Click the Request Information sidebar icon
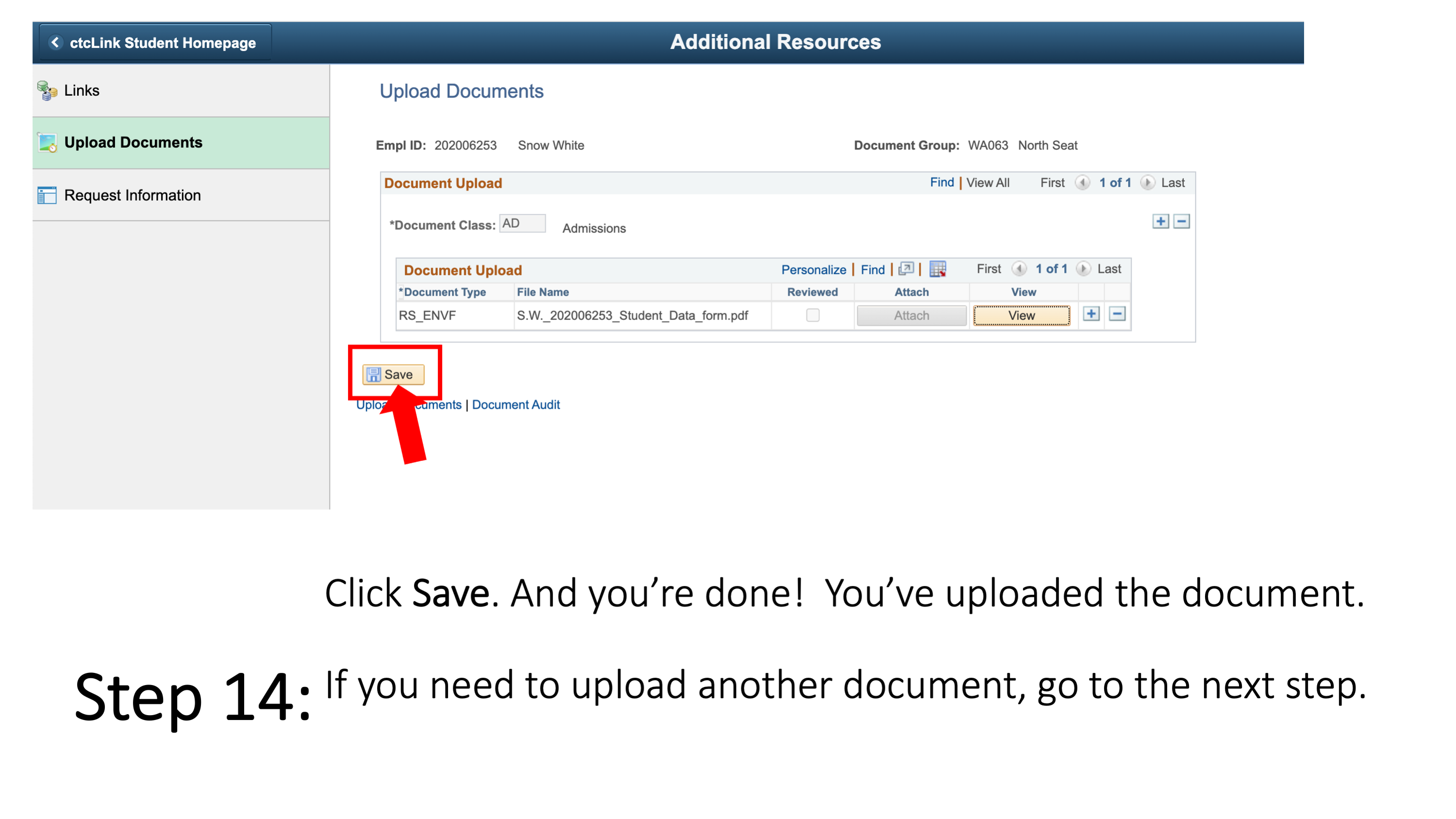 pyautogui.click(x=48, y=195)
